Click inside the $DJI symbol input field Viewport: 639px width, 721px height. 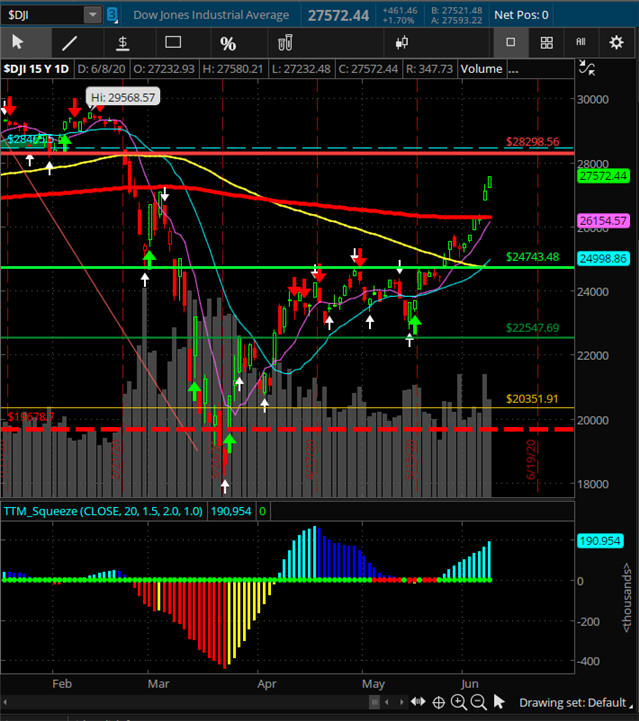[x=42, y=15]
